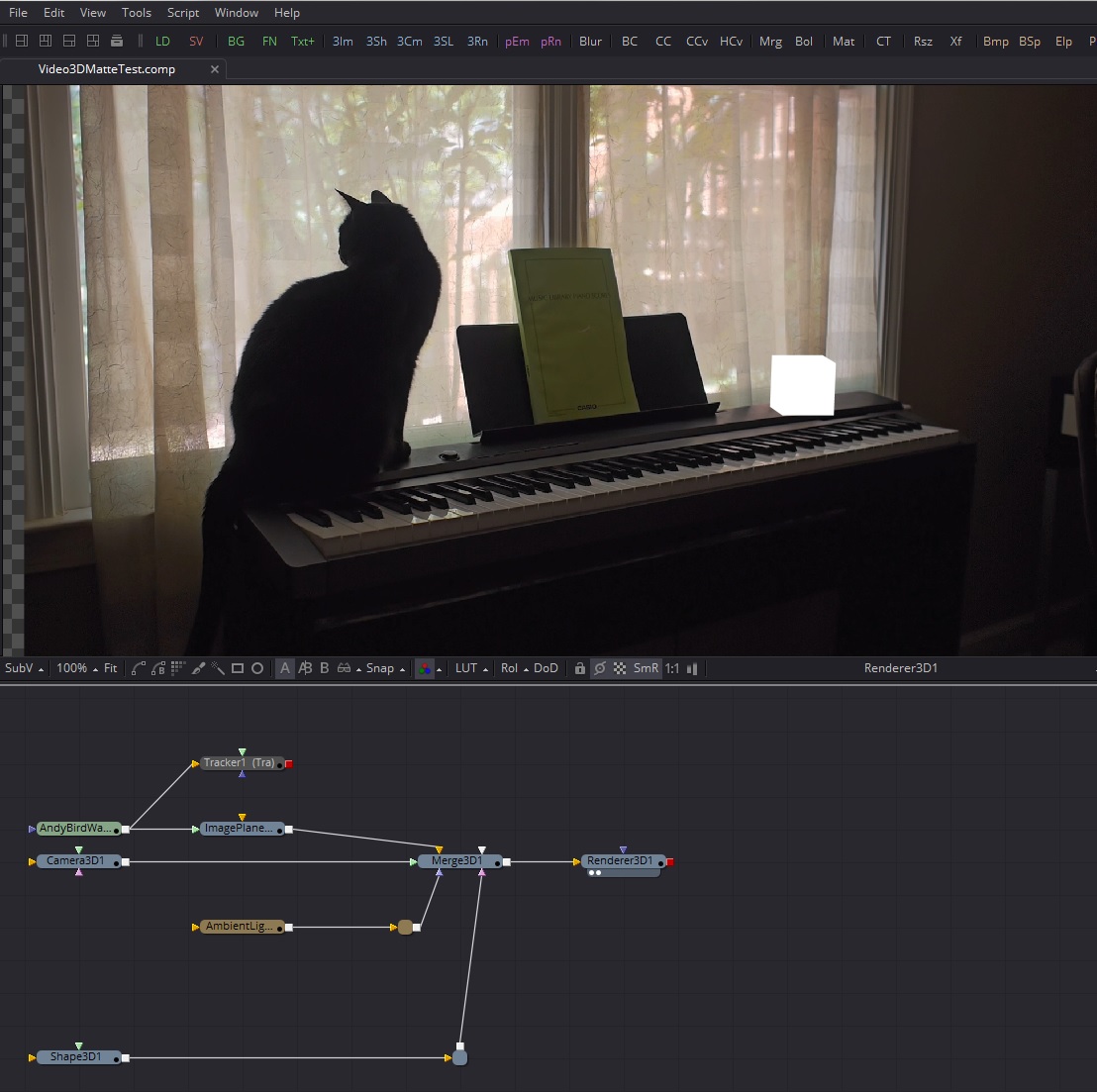Open the LUT dropdown arrow
The width and height of the screenshot is (1097, 1092).
click(x=485, y=669)
